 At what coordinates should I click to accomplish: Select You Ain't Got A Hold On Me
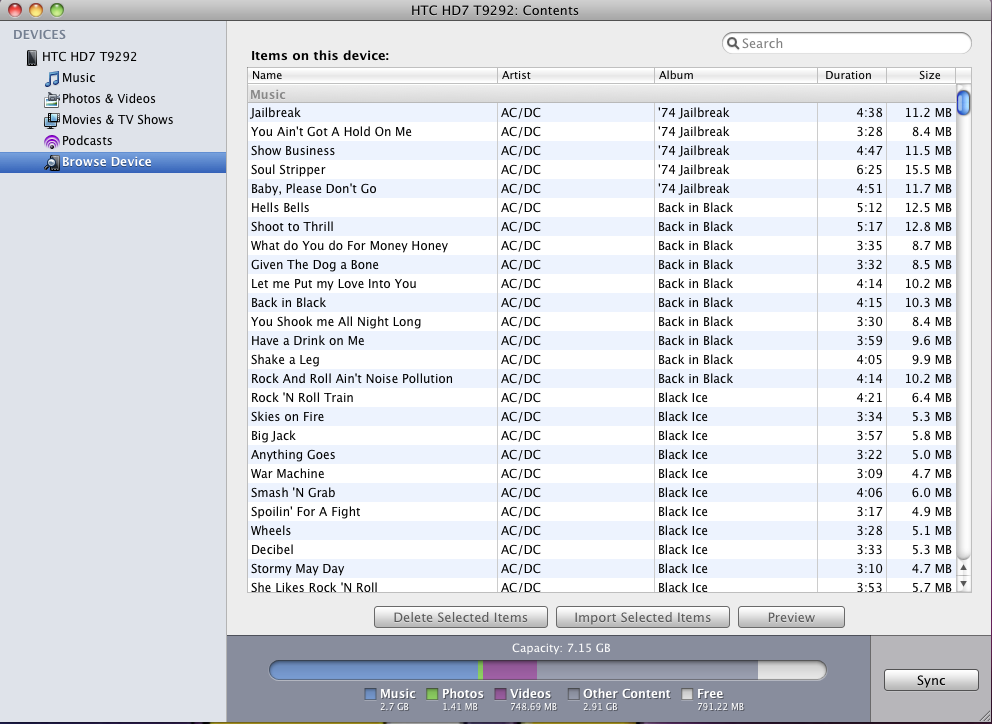602,132
